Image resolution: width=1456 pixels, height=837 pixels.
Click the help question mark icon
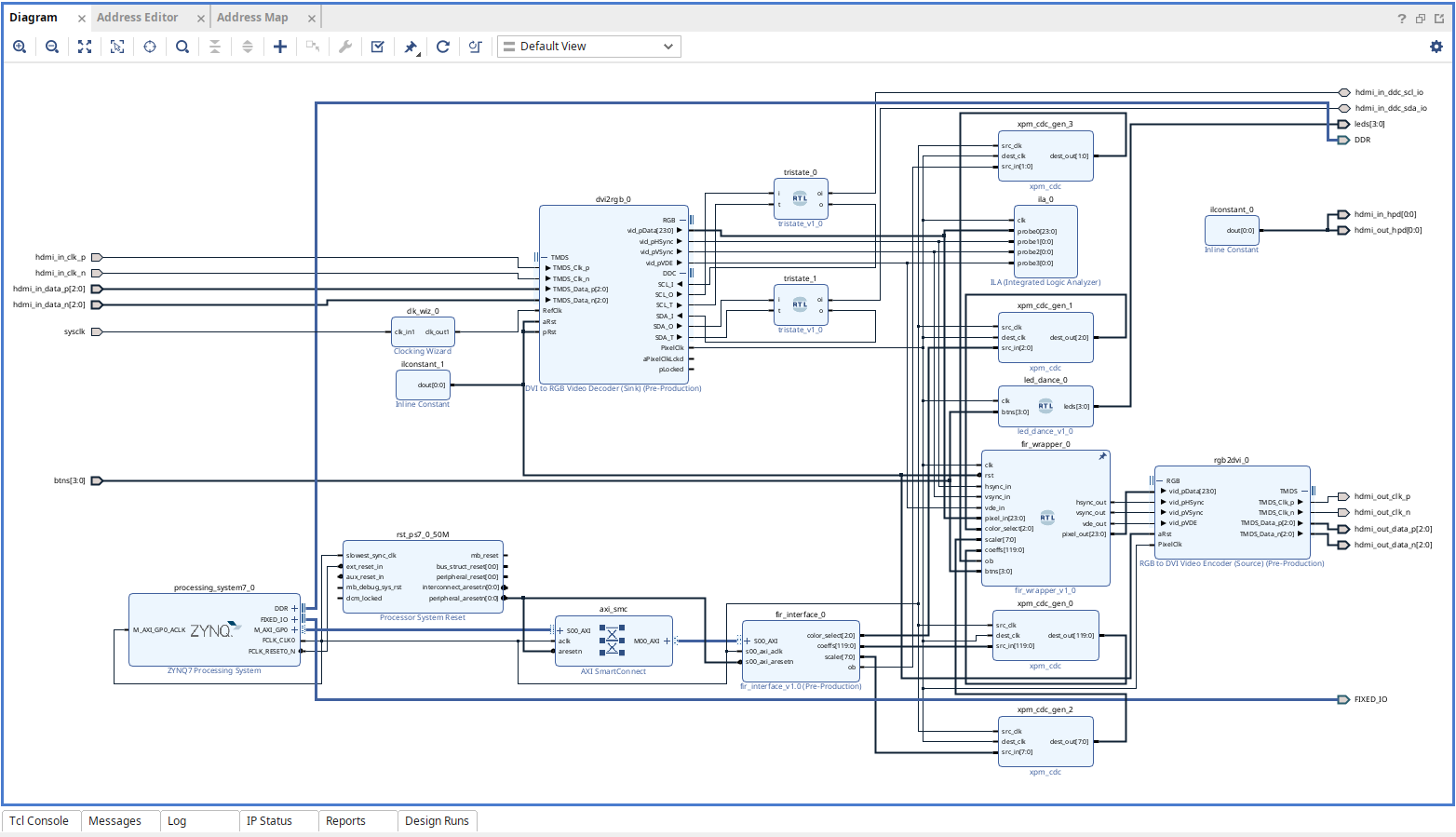click(1402, 19)
